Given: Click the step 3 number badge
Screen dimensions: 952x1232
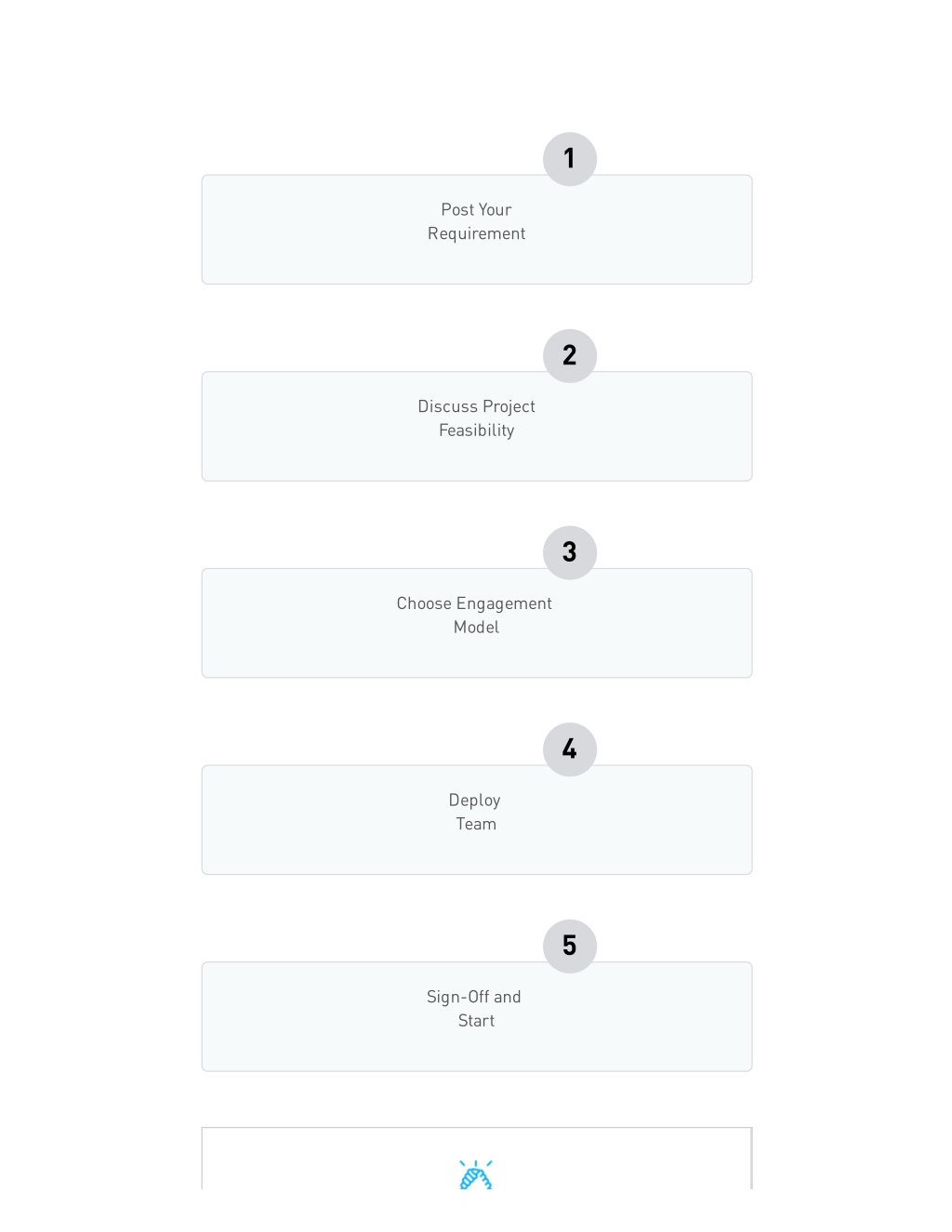Looking at the screenshot, I should click(570, 553).
